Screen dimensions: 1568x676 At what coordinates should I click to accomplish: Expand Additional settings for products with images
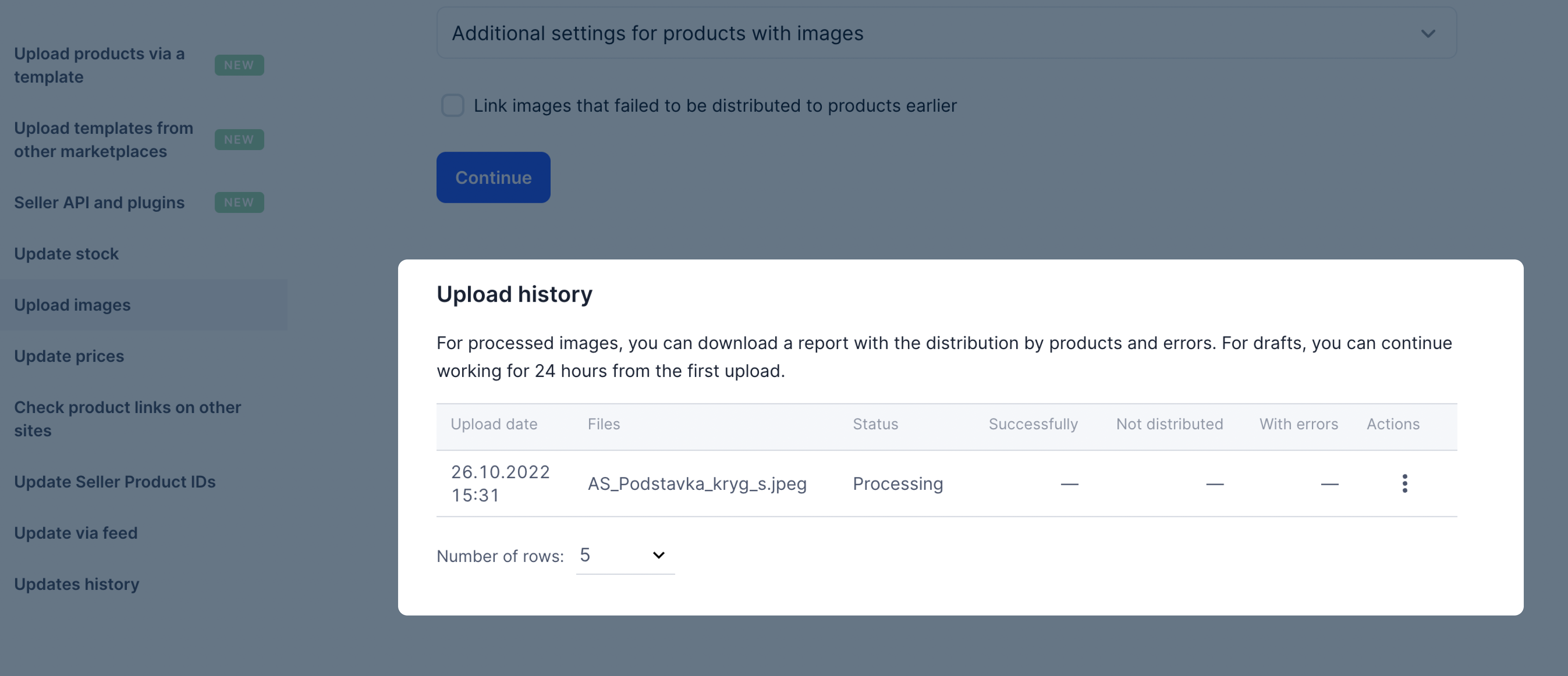coord(946,33)
